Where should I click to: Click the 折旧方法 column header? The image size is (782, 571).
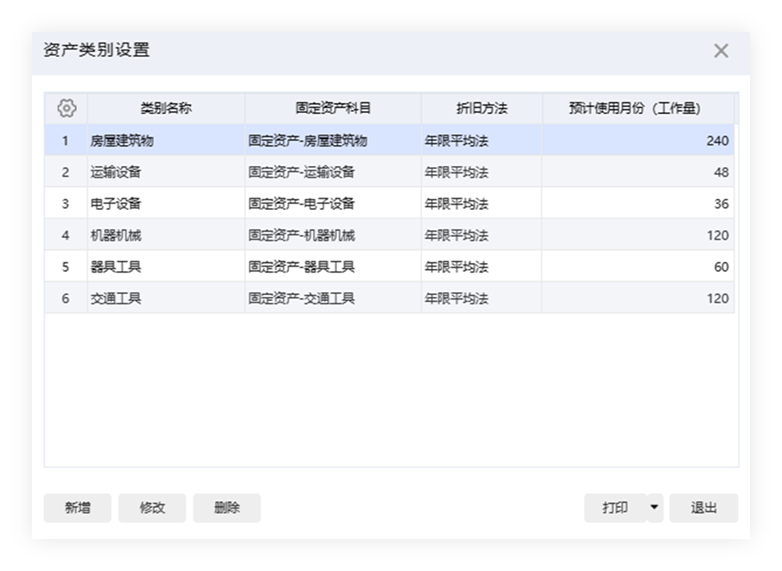pyautogui.click(x=481, y=108)
